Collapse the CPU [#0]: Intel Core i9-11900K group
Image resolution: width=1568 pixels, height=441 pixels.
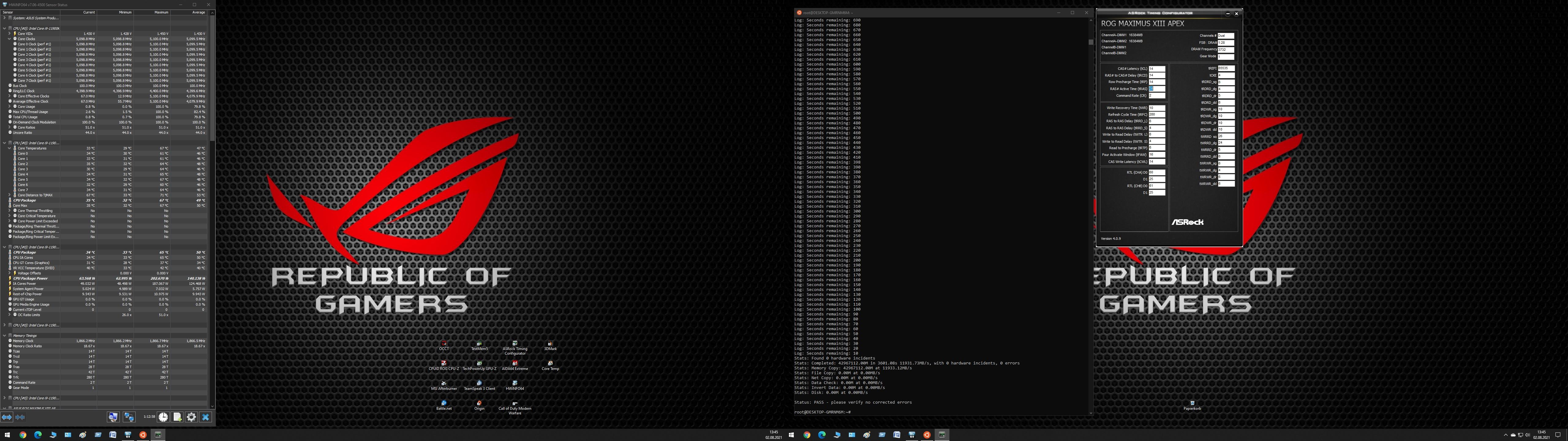[x=4, y=28]
